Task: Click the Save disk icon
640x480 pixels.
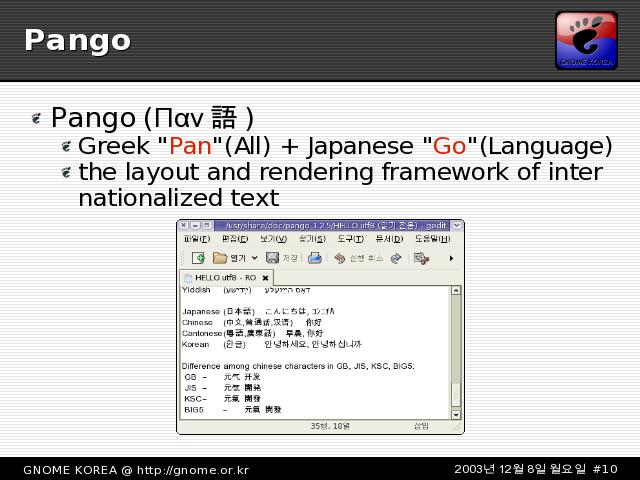Action: coord(272,258)
